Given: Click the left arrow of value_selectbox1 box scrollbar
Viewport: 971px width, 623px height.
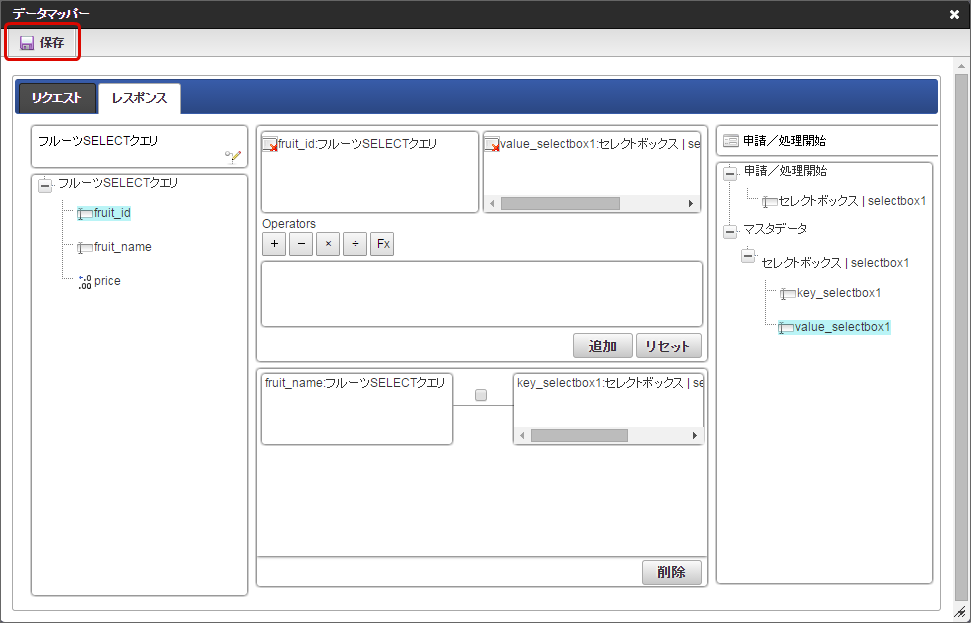Looking at the screenshot, I should [492, 203].
